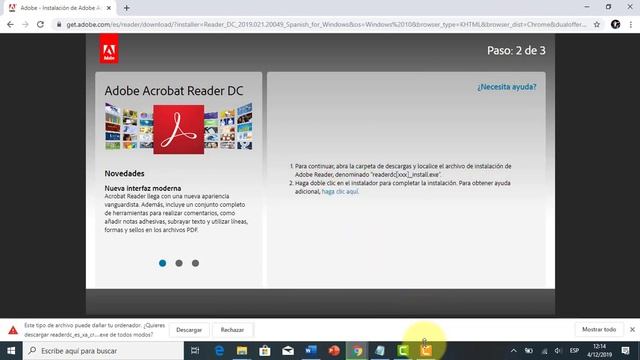Screen dimensions: 640x360
Task: Select the Adobe - Instalación de Adobe tab
Action: [59, 8]
